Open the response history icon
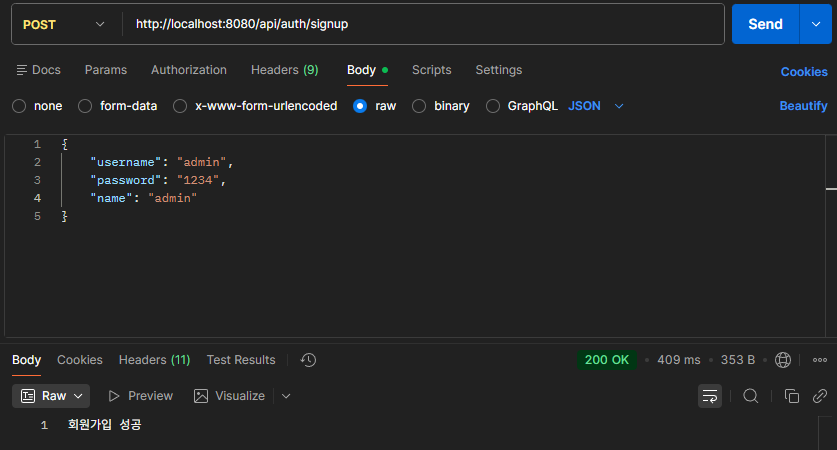This screenshot has width=837, height=450. 308,360
